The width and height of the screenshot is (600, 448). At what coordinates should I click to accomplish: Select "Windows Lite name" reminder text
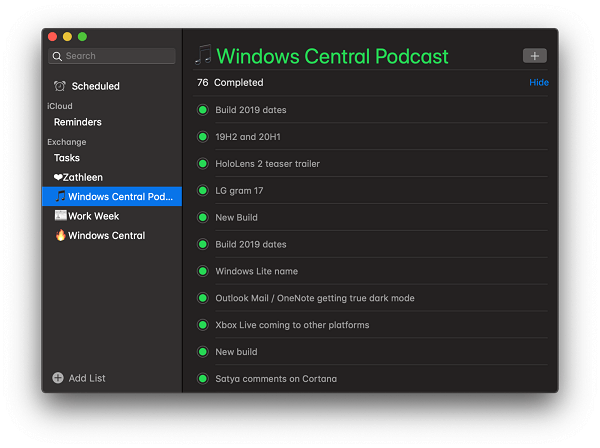click(x=256, y=271)
